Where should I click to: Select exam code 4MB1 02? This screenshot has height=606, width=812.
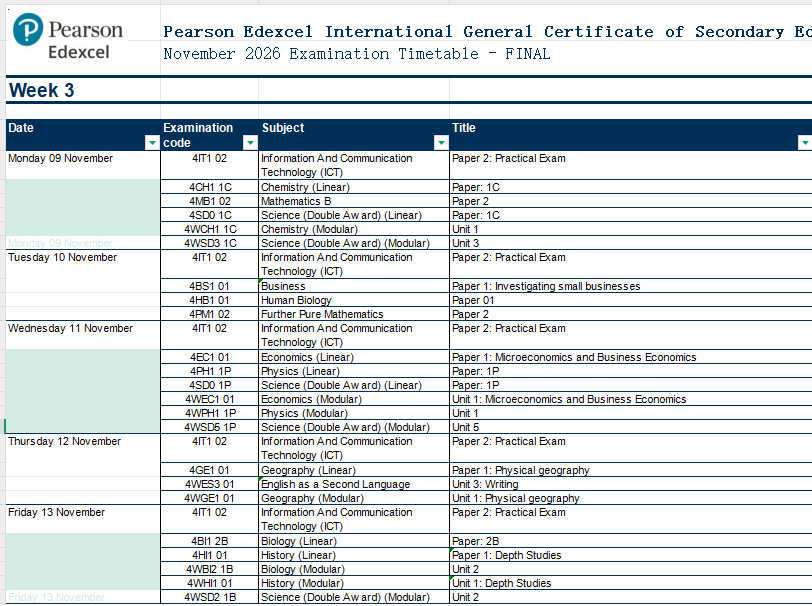tap(210, 201)
